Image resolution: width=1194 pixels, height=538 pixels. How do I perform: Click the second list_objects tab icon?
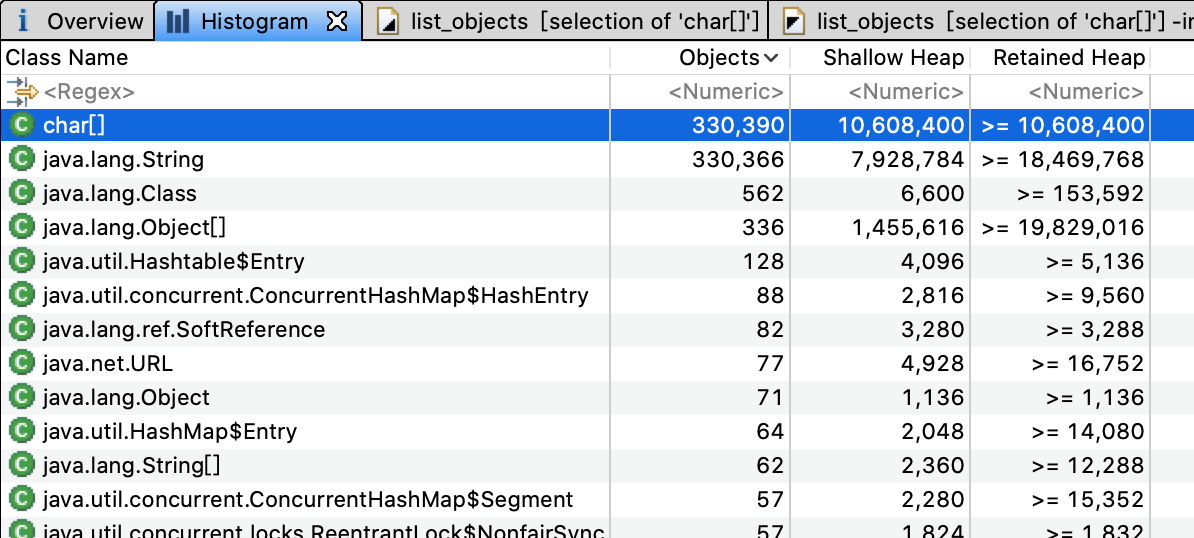pos(794,21)
